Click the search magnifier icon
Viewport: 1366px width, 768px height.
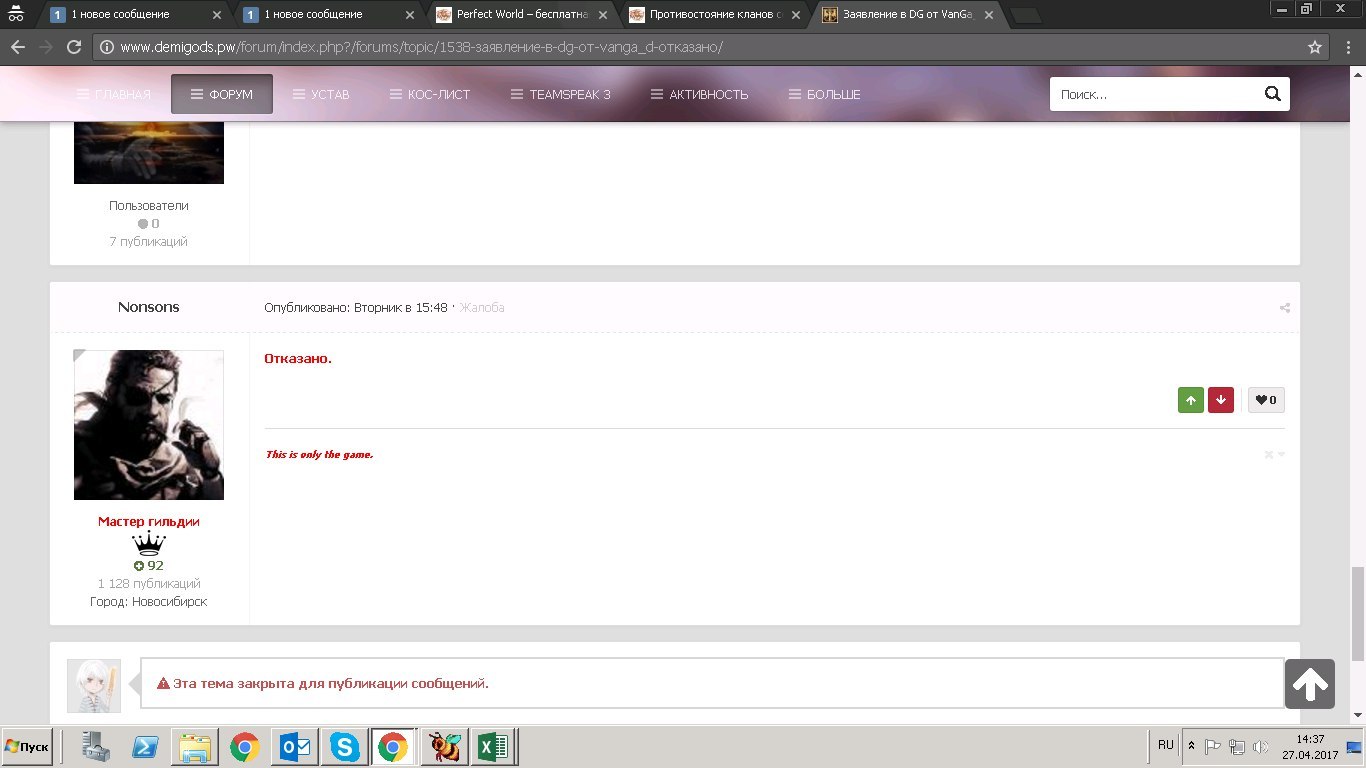1272,94
